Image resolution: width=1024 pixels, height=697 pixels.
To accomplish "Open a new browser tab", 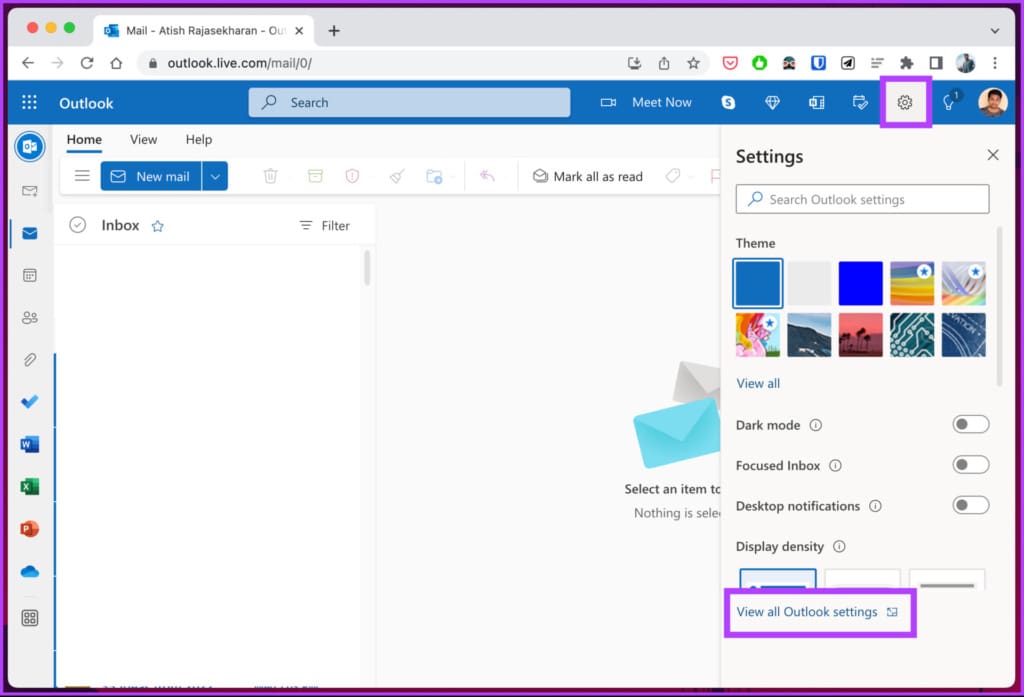I will 334,31.
